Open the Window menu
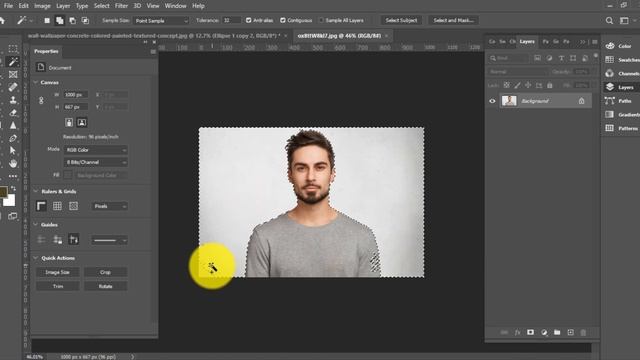This screenshot has width=640, height=360. click(x=175, y=6)
